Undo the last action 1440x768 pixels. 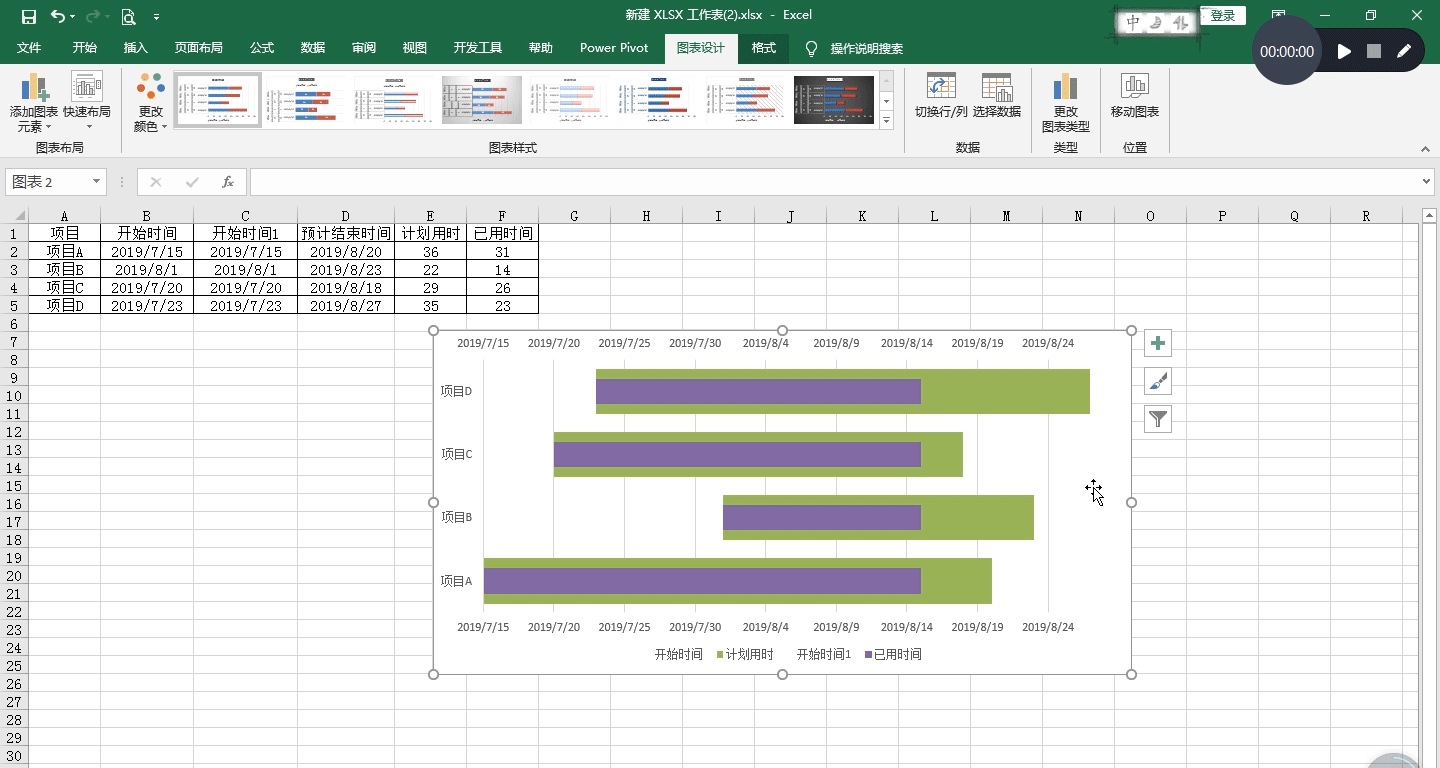click(57, 16)
